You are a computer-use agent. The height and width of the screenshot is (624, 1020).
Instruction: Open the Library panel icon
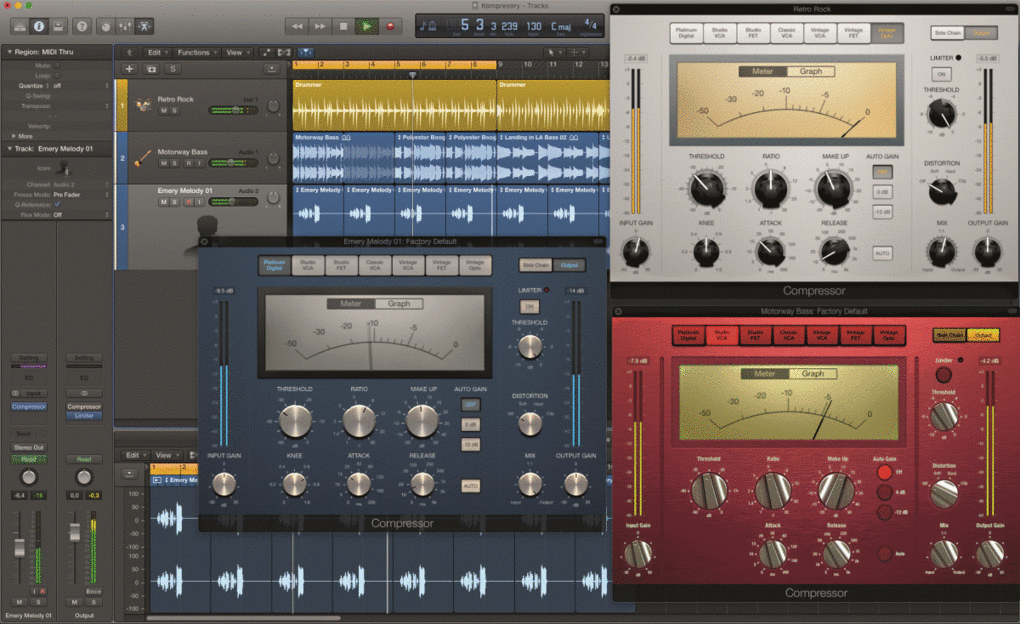[x=20, y=26]
